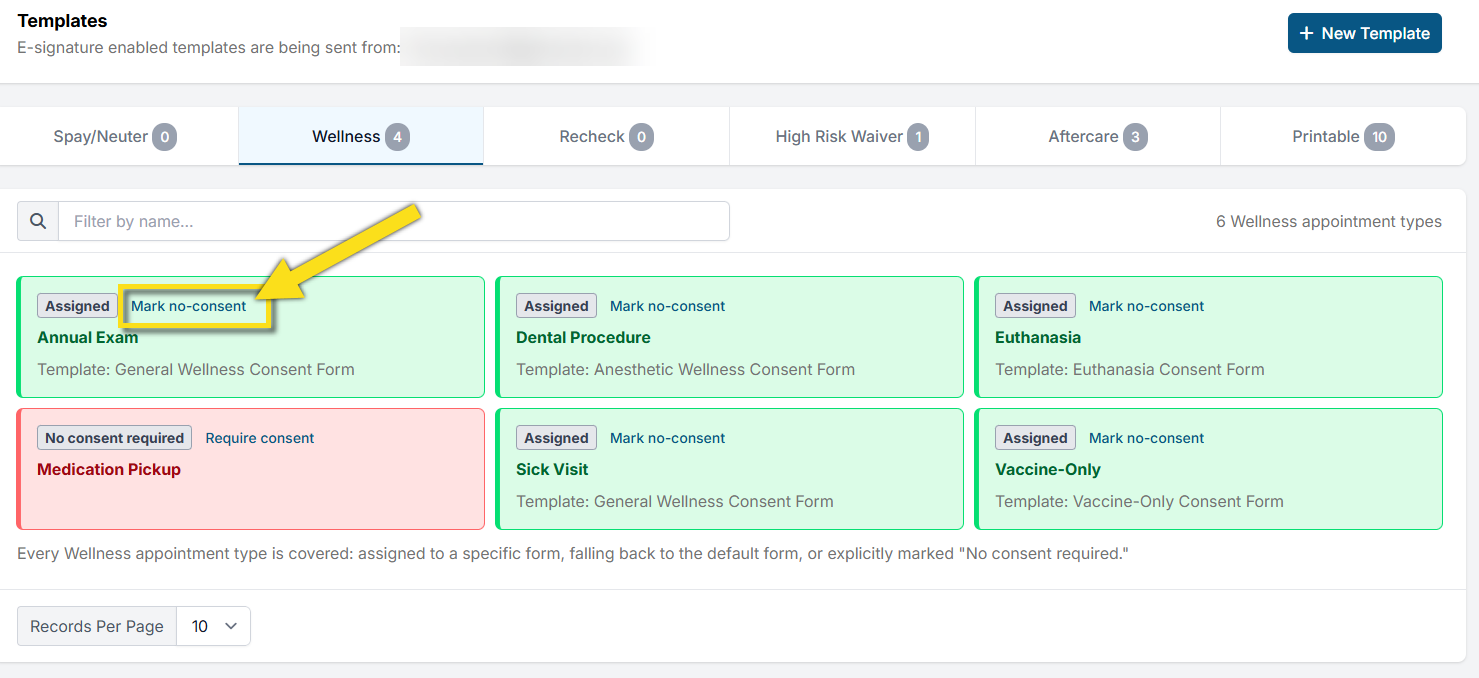Click the Dental Procedure card title
This screenshot has width=1479, height=678.
click(583, 337)
